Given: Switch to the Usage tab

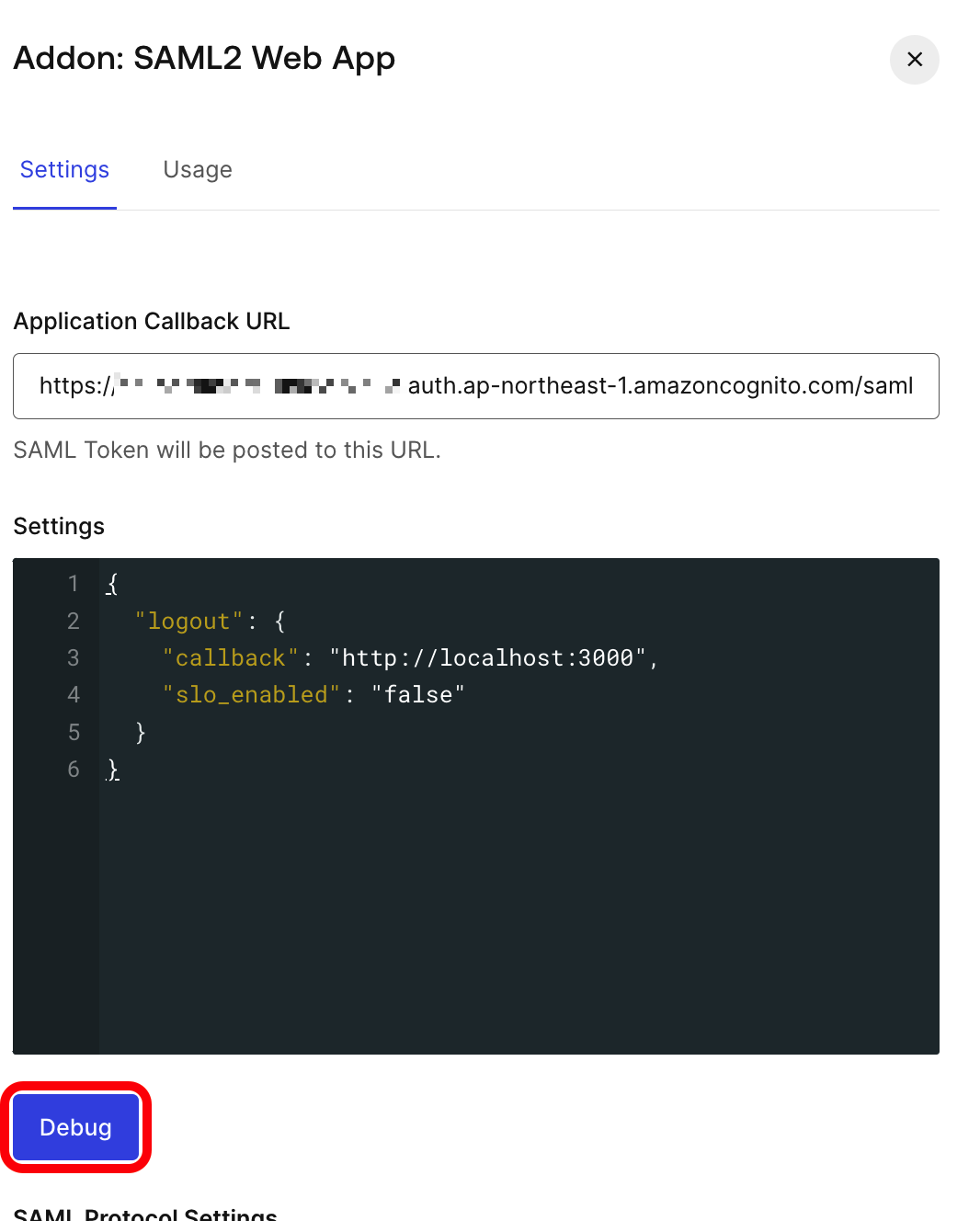Looking at the screenshot, I should [x=198, y=170].
